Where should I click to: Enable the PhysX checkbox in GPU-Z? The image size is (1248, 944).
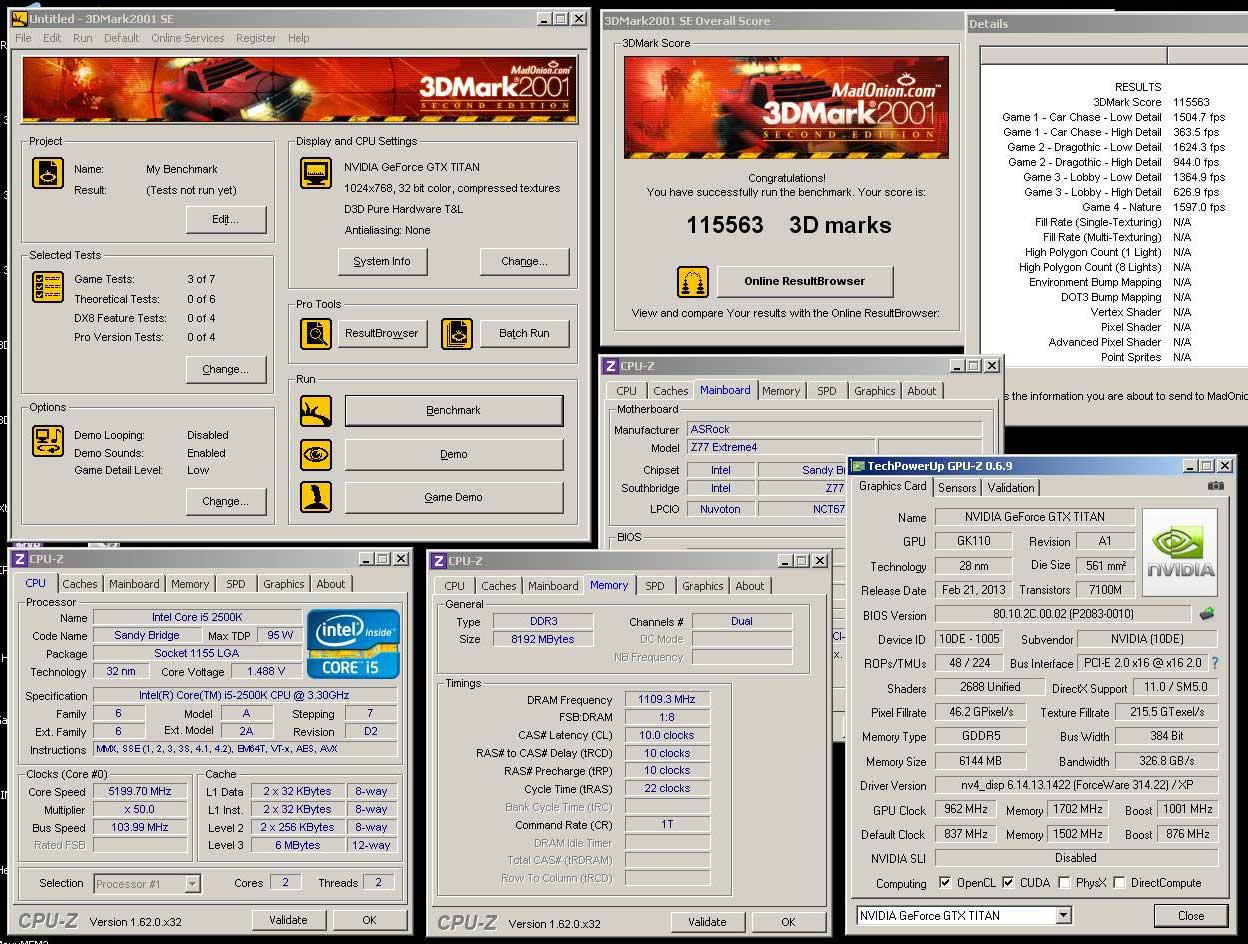(1064, 883)
